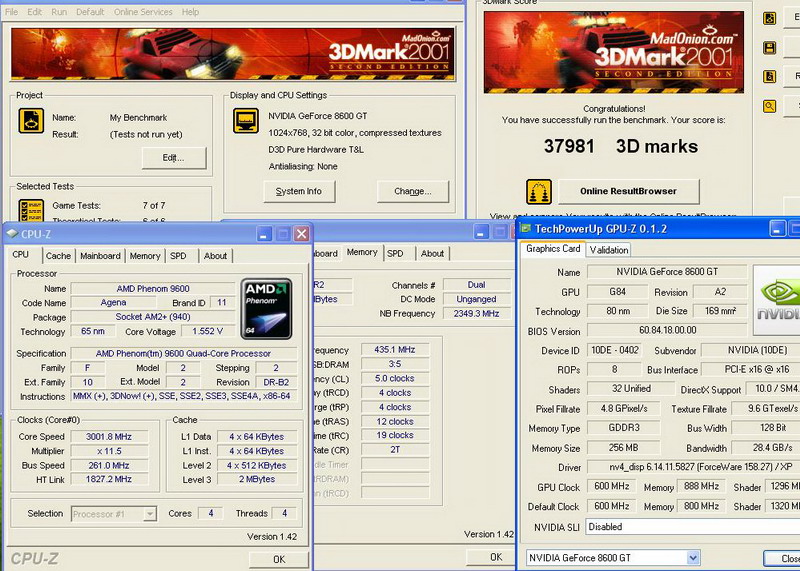
Task: Click the memory frequency value 435.1 MHz
Action: point(395,350)
